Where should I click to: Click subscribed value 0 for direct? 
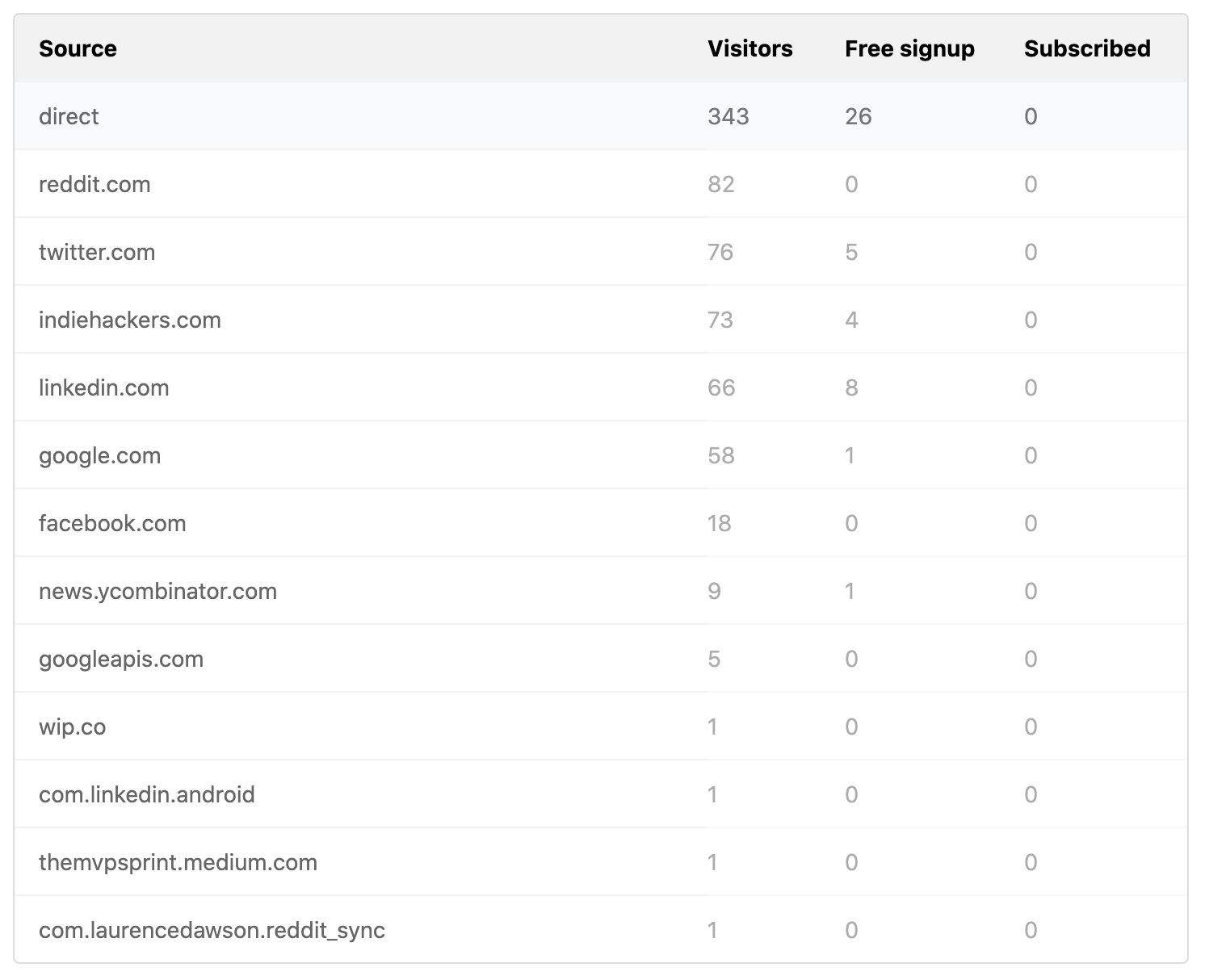pyautogui.click(x=1031, y=116)
